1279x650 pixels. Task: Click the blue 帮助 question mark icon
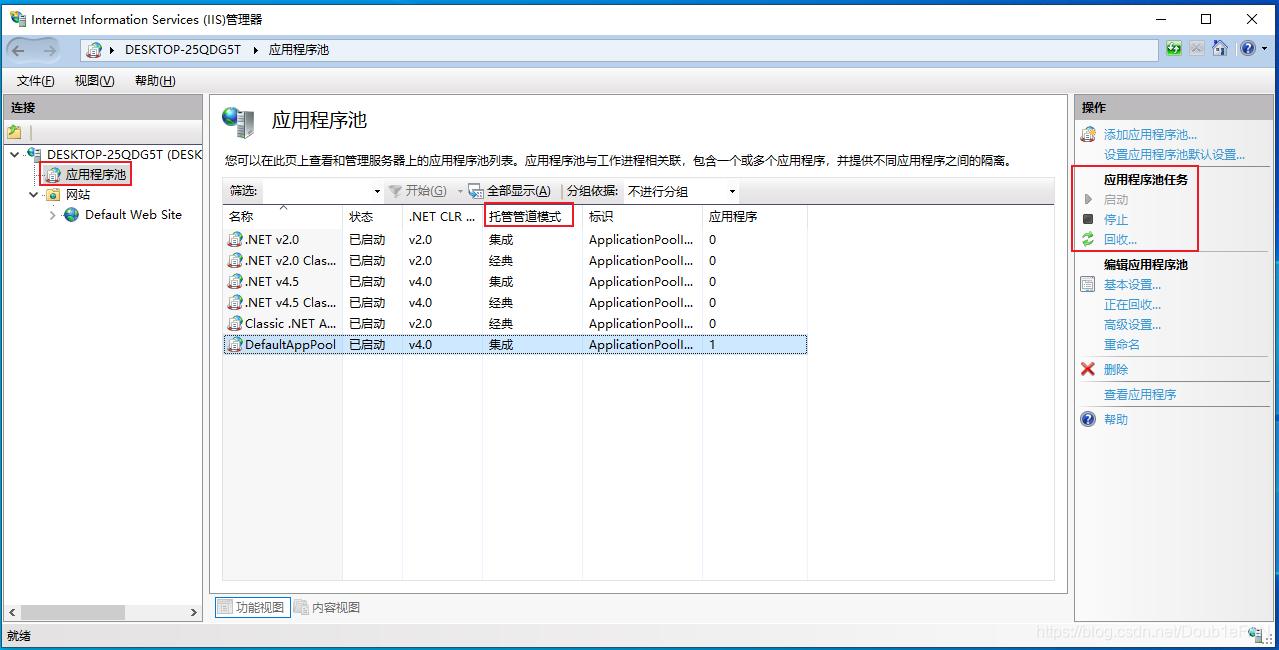click(x=1088, y=419)
